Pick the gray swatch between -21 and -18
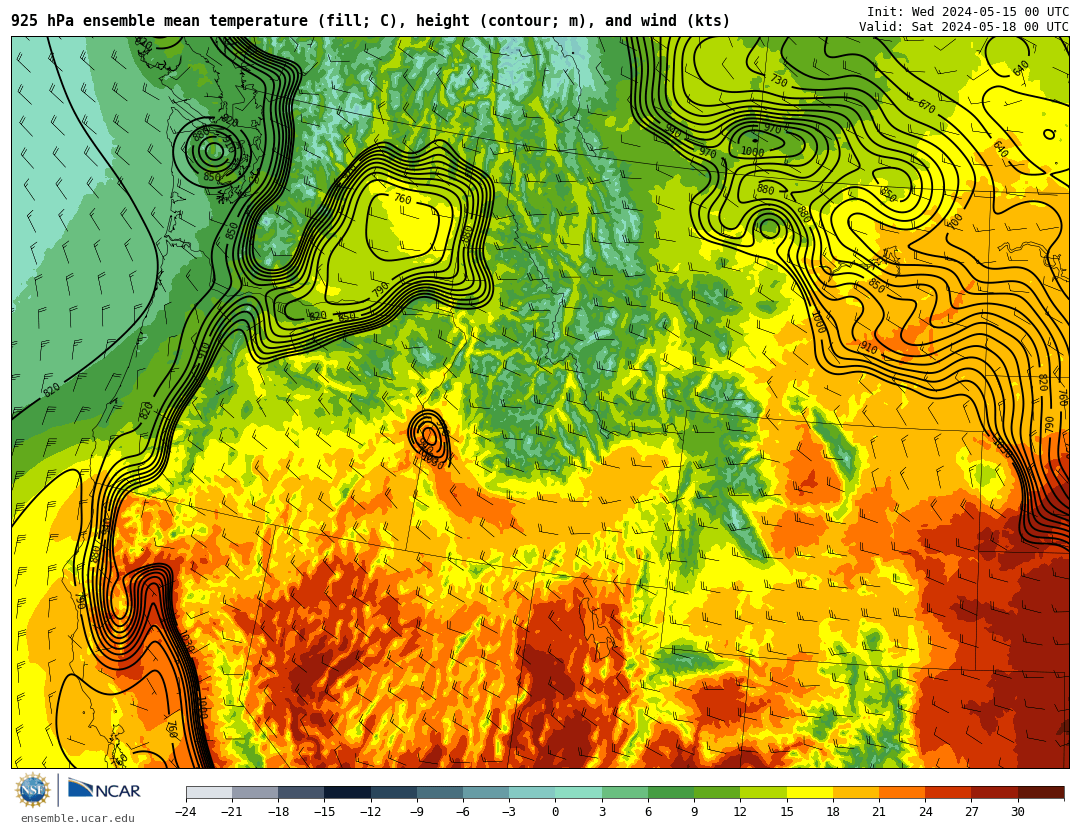1080x831 pixels. click(255, 792)
